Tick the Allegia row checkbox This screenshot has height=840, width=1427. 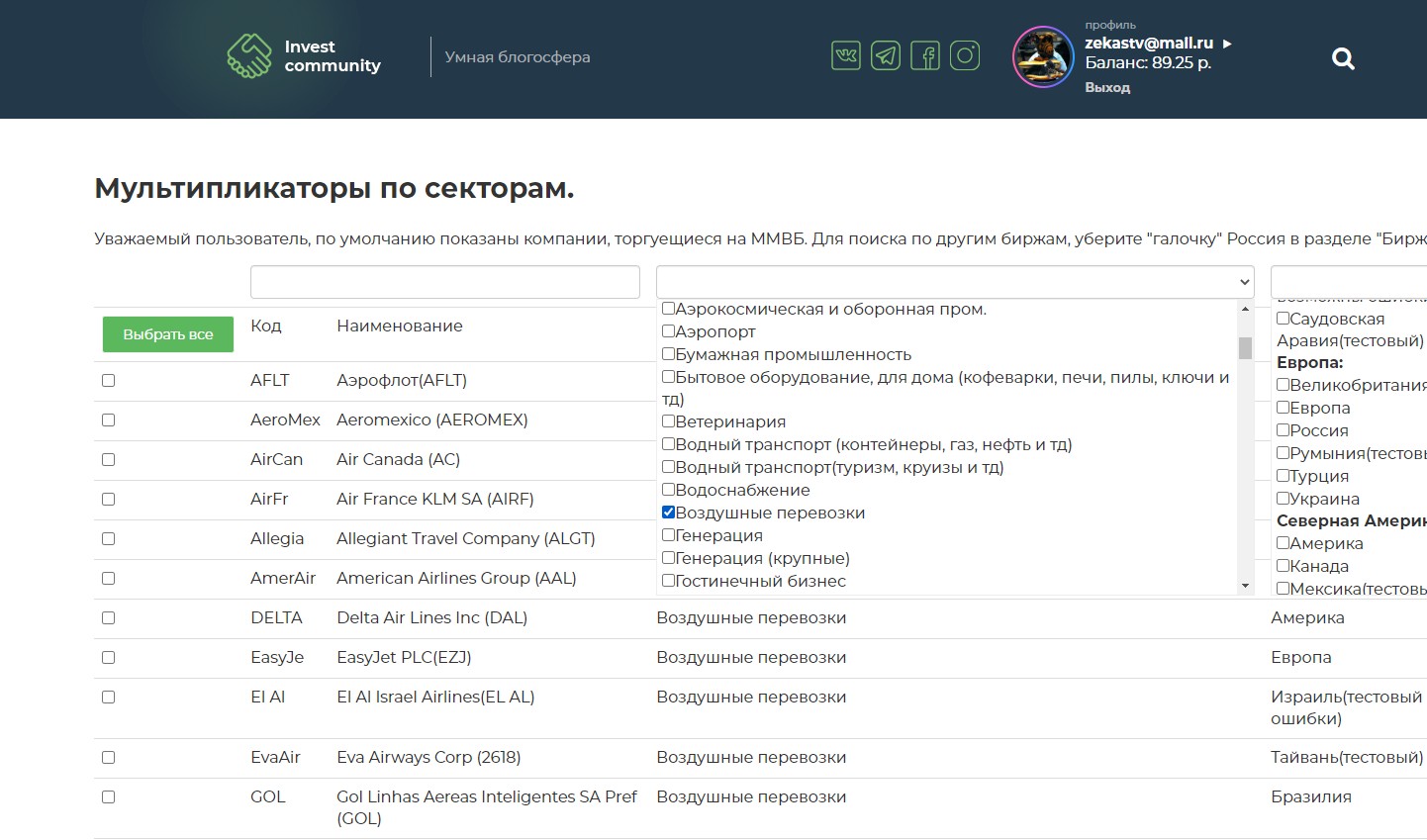pos(109,539)
